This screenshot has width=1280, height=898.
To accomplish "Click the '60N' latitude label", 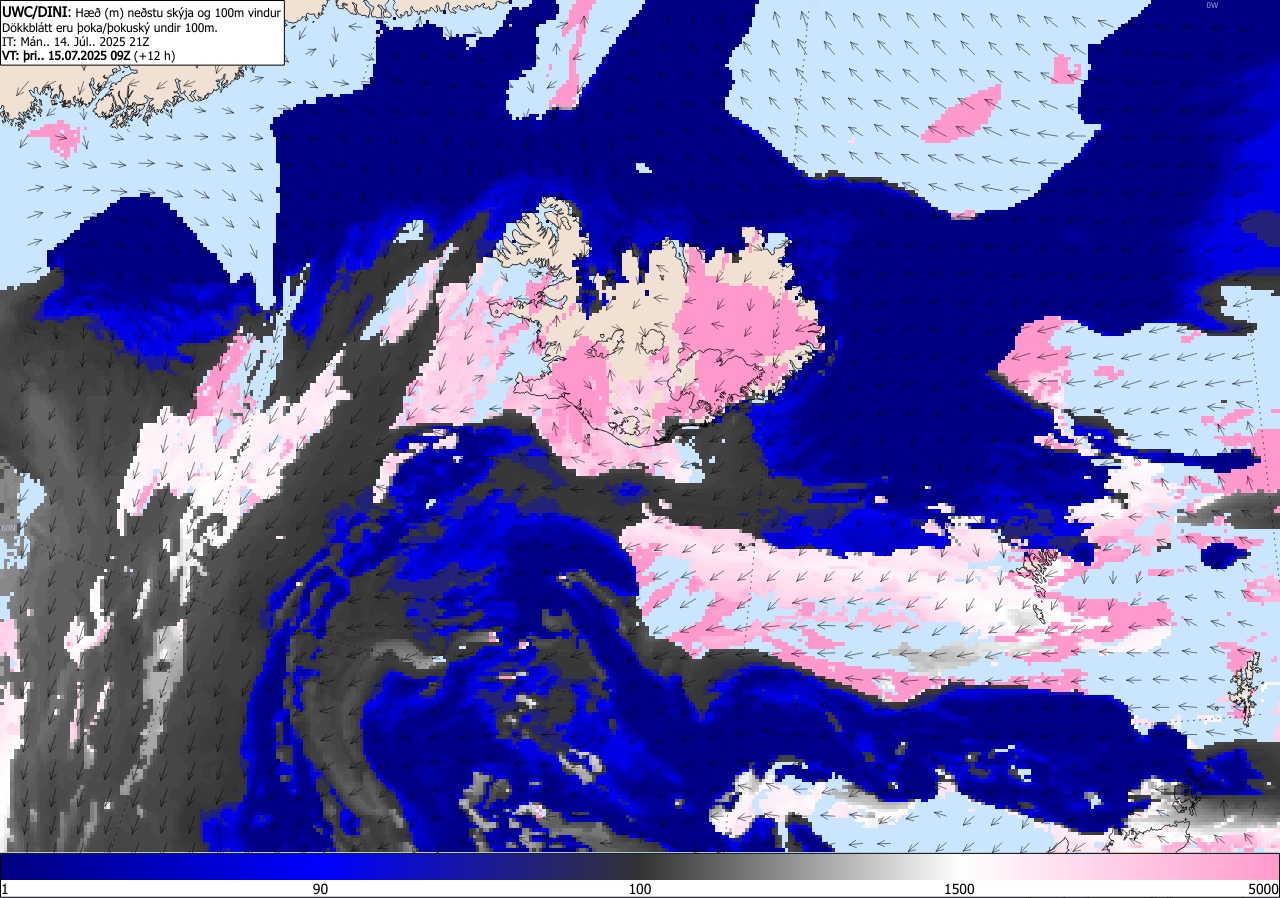I will coord(8,528).
